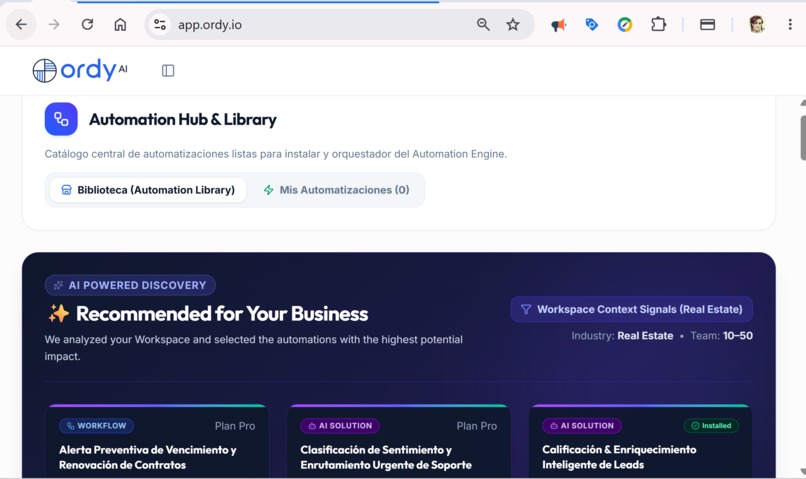The height and width of the screenshot is (479, 806).
Task: Click the Automation Hub & Library title
Action: (x=183, y=119)
